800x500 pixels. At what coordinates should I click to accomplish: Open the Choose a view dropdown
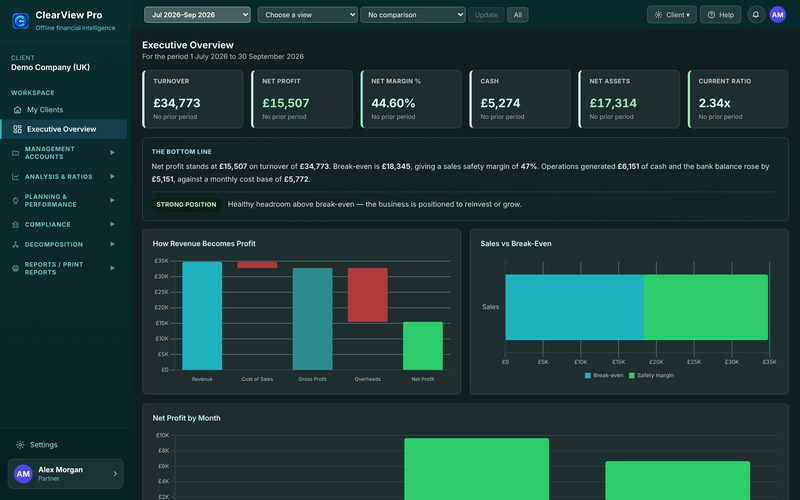[x=307, y=15]
